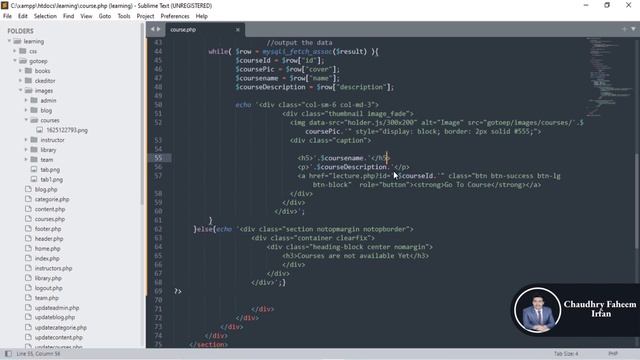The height and width of the screenshot is (360, 640).
Task: Open library.php file
Action: (x=48, y=278)
